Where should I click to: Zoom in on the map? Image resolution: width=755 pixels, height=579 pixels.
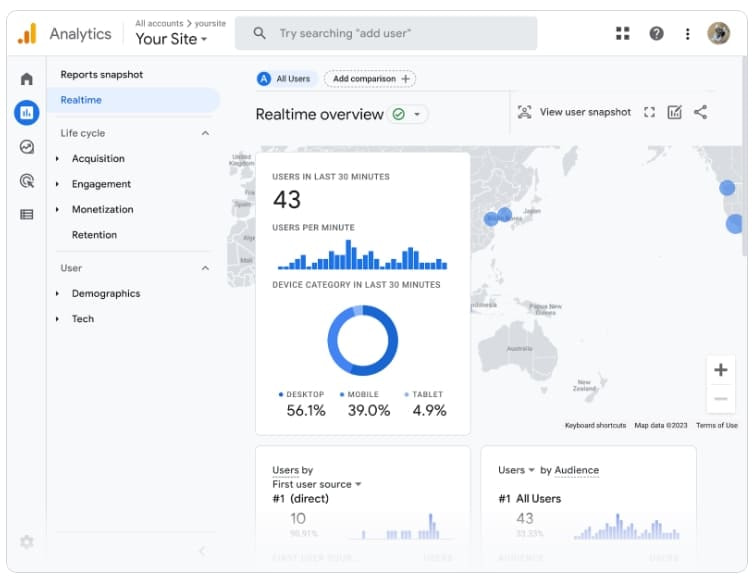pos(720,370)
